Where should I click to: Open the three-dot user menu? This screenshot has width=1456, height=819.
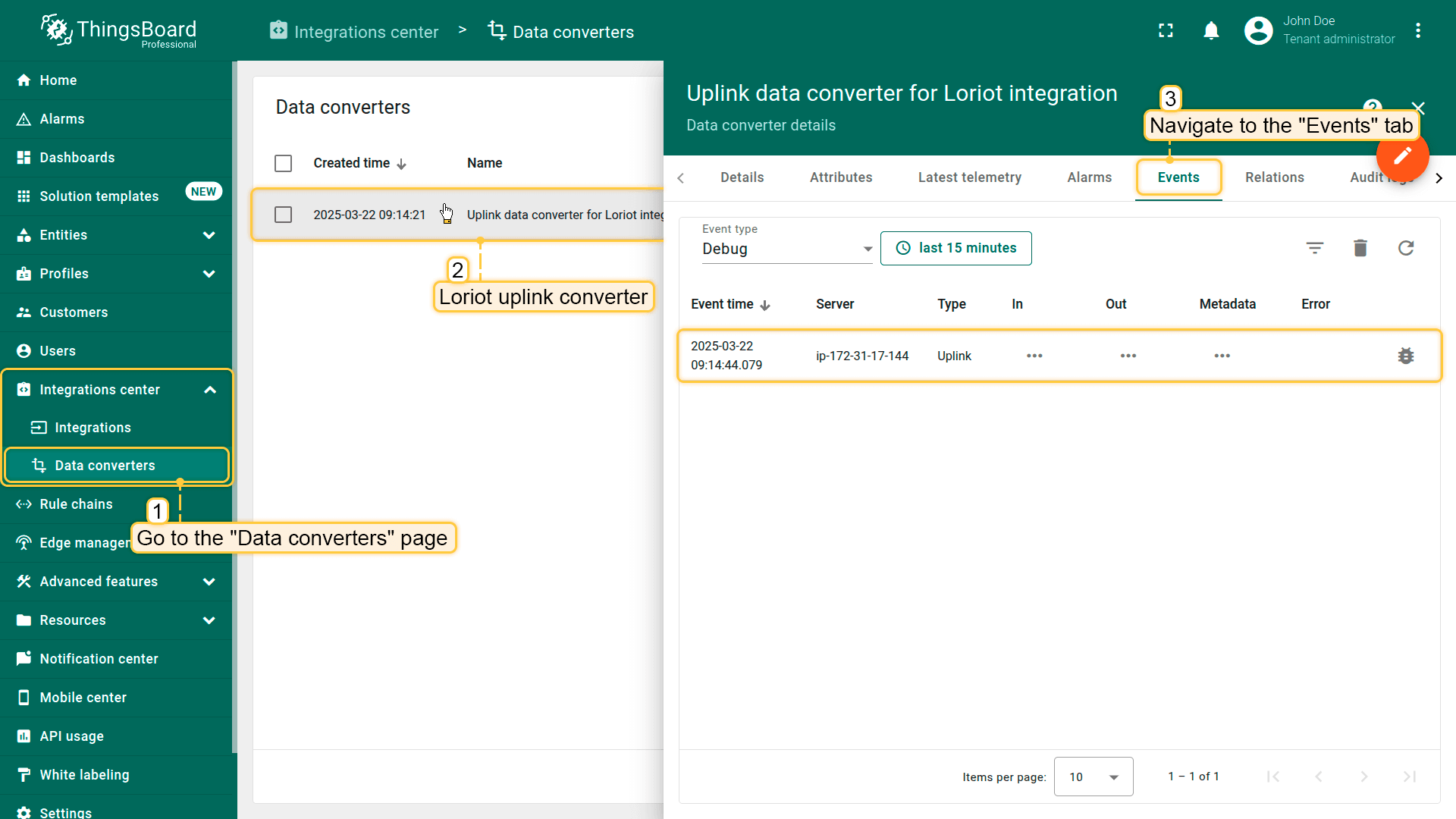pyautogui.click(x=1417, y=30)
